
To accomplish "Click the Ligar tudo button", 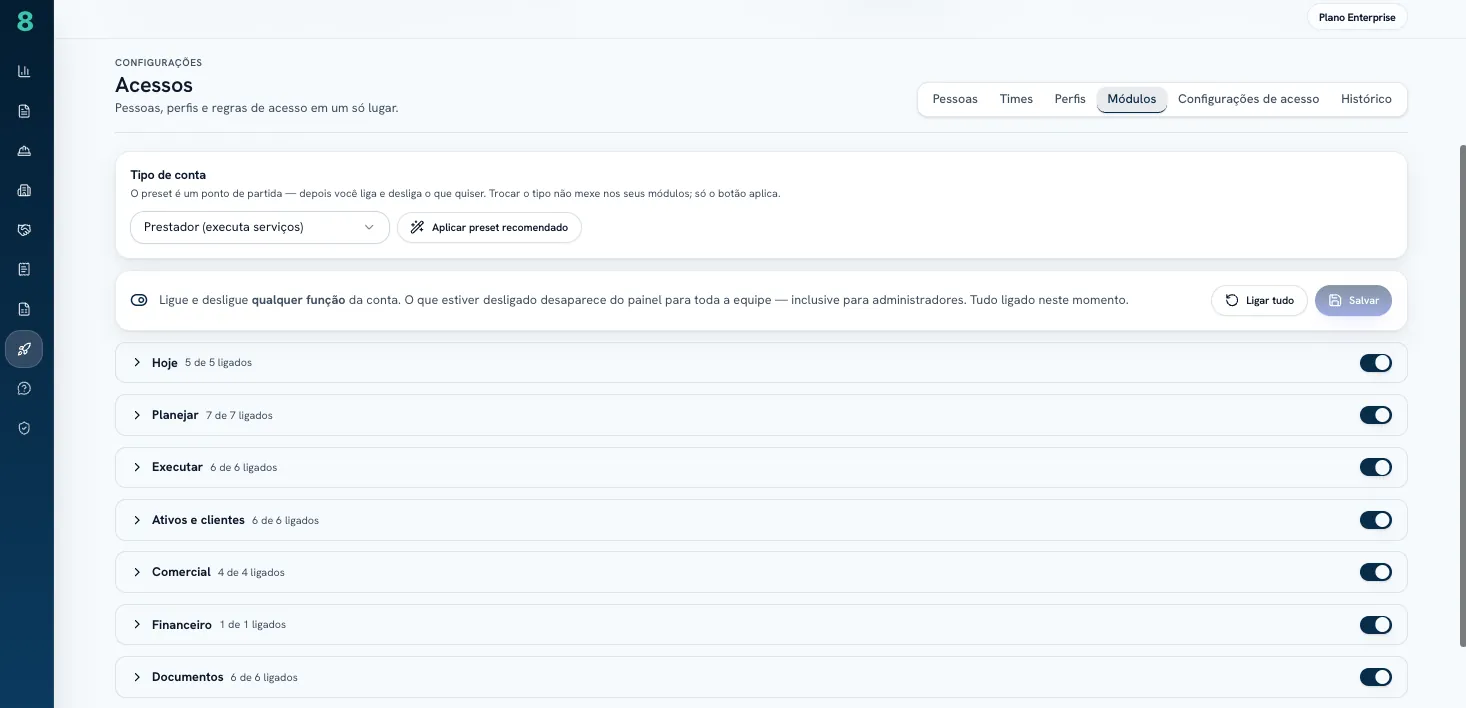I will coord(1259,300).
